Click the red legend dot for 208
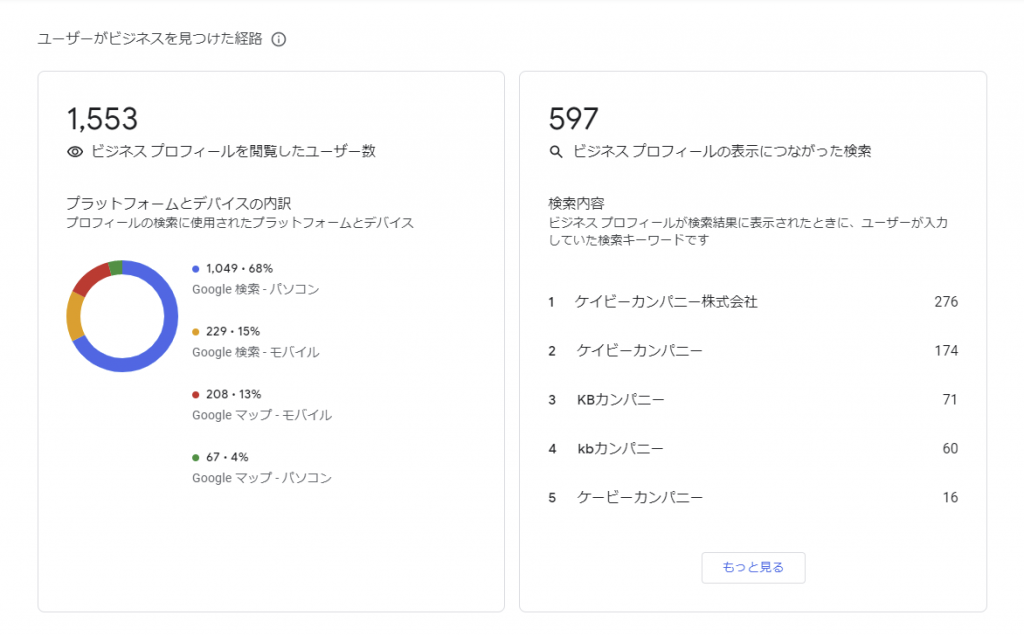This screenshot has width=1024, height=636. click(x=195, y=394)
